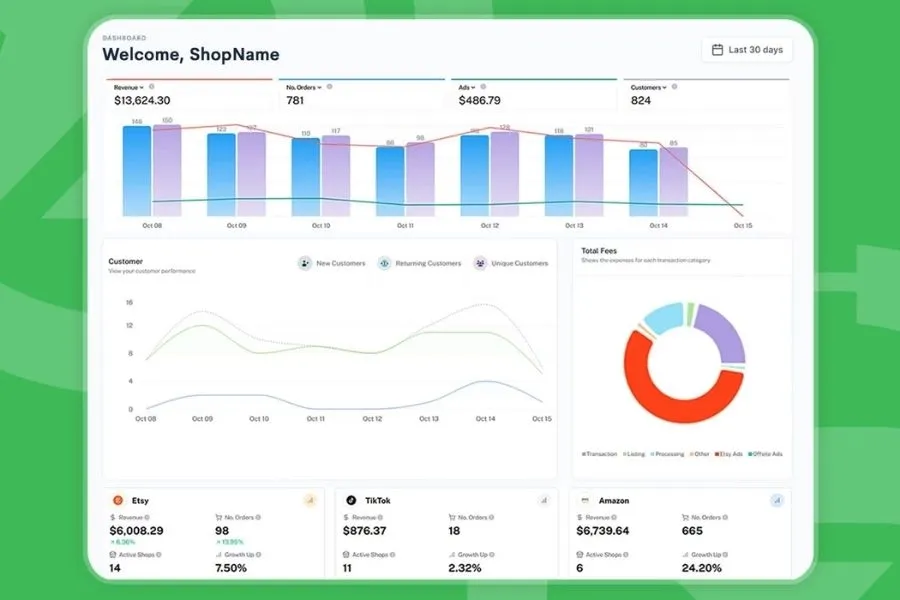Toggle Returning Customers series in chart

[420, 263]
